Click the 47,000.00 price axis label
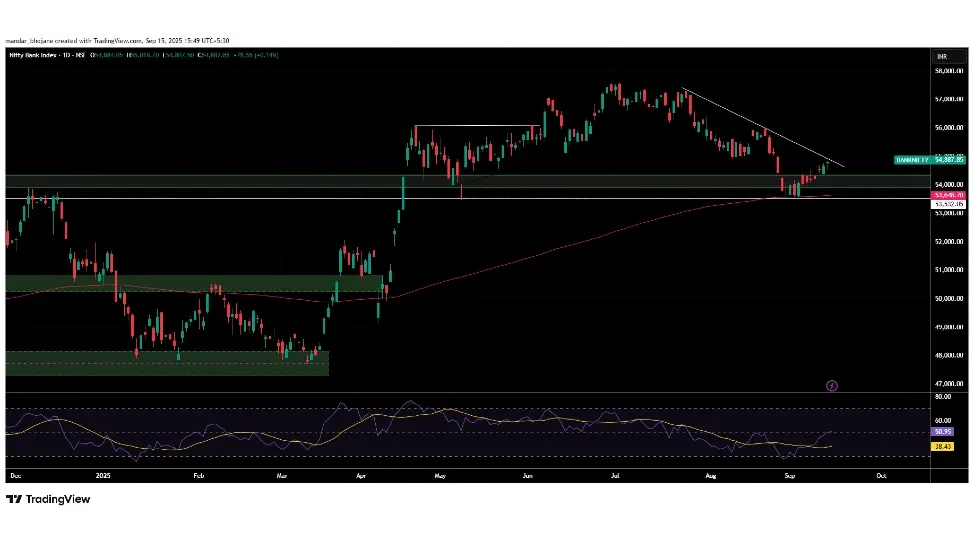Viewport: 974px width, 548px height. click(x=949, y=384)
